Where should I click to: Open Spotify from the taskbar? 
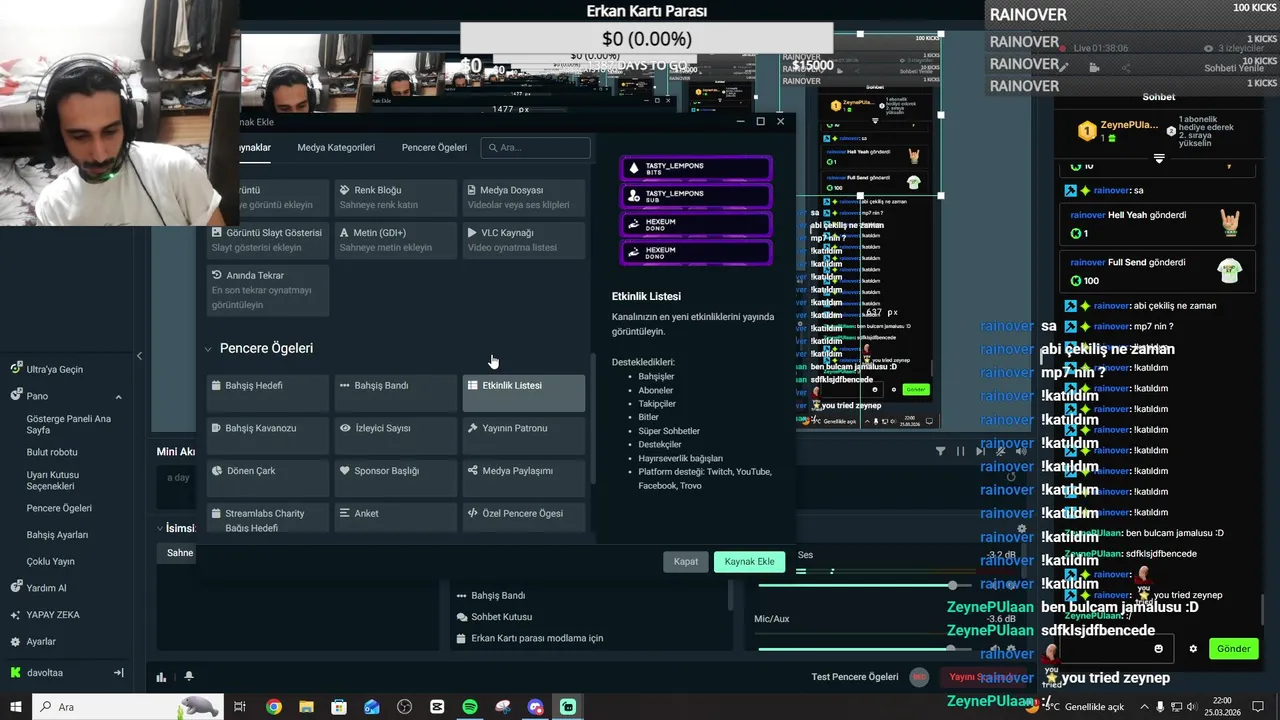point(470,707)
